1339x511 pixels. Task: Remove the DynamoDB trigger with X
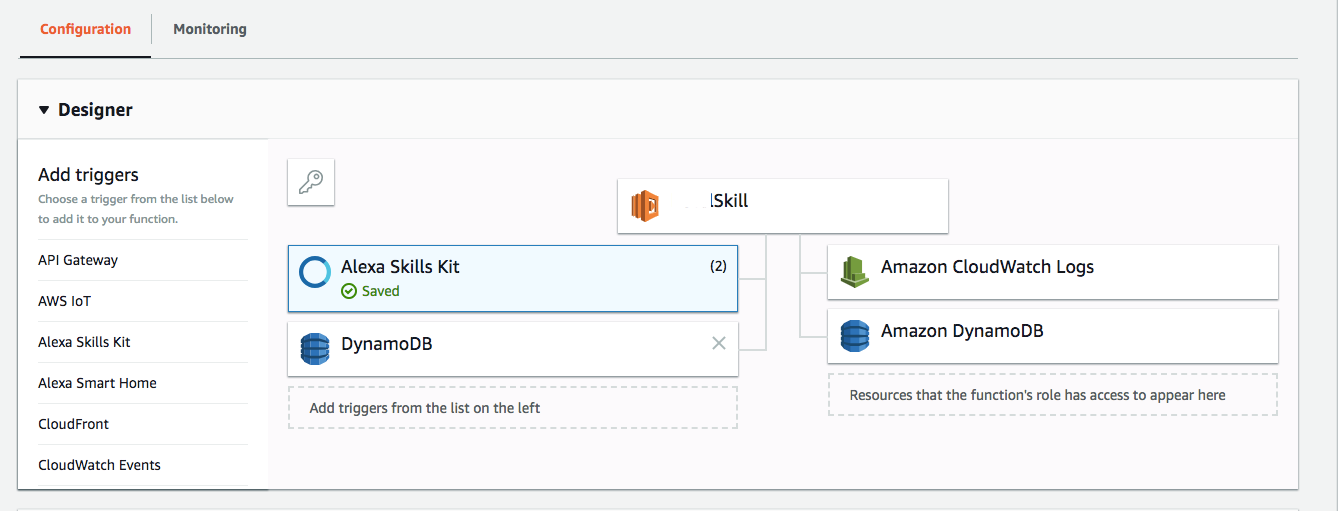718,343
